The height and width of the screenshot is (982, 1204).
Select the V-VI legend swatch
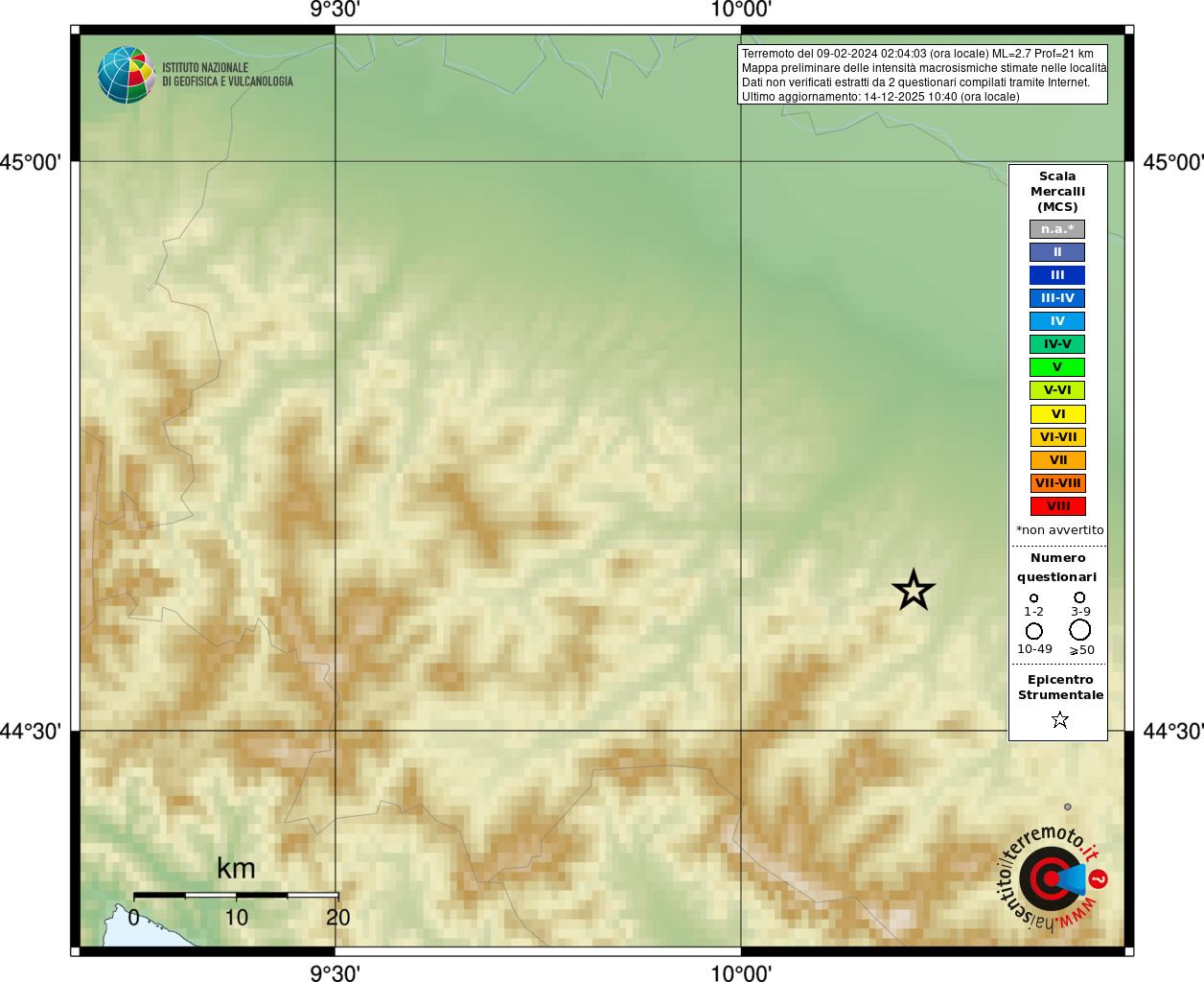pyautogui.click(x=1057, y=390)
